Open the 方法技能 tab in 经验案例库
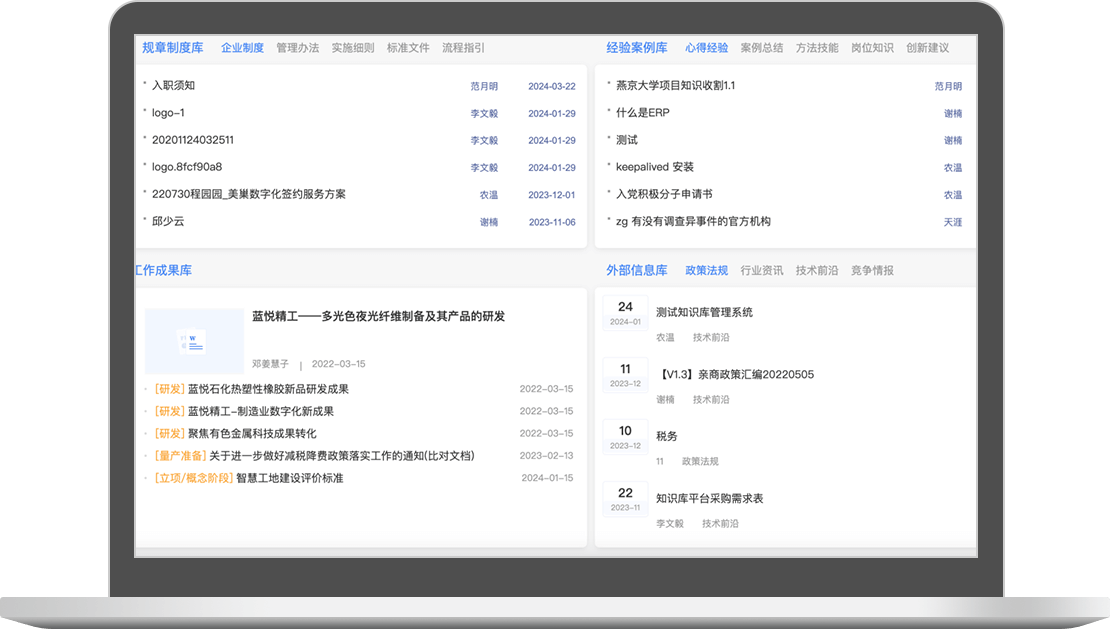 (817, 48)
